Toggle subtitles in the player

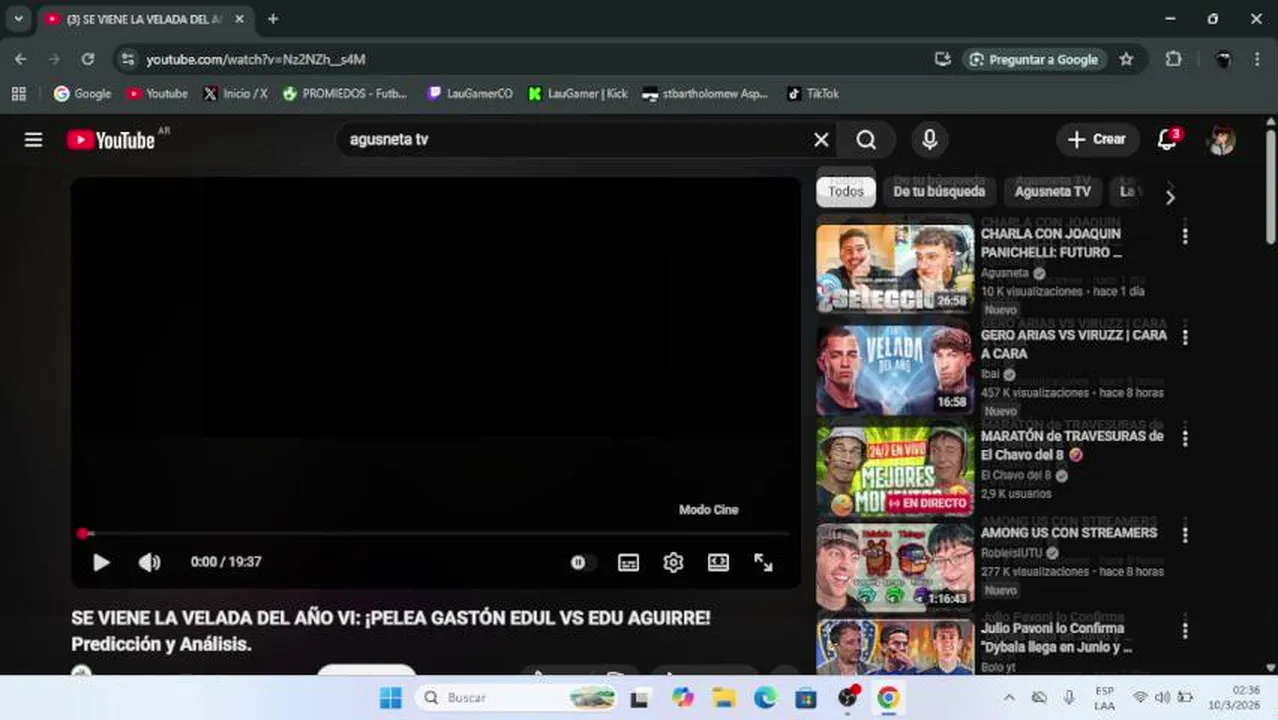point(628,562)
